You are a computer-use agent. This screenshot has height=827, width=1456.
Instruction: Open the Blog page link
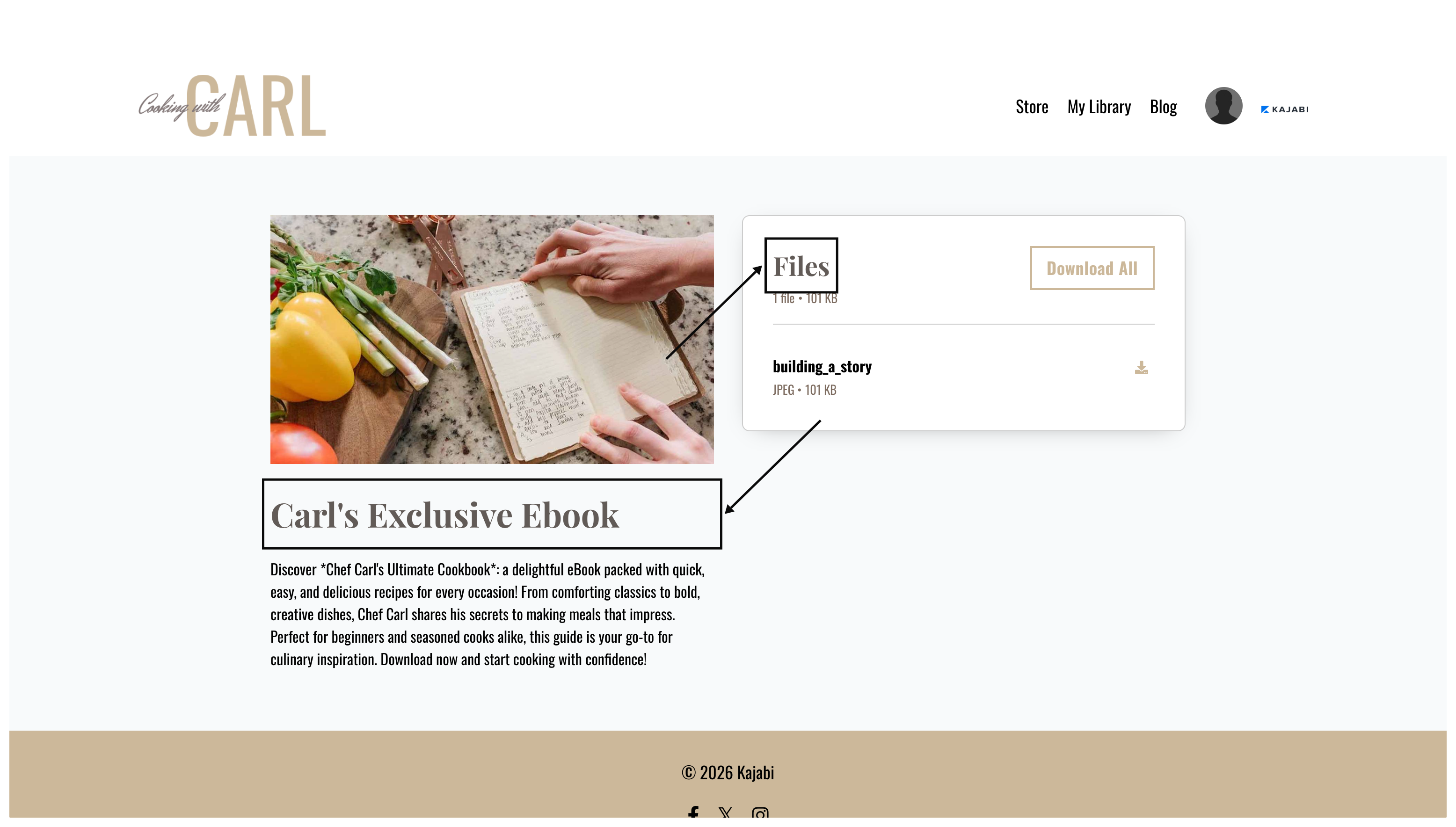tap(1162, 106)
